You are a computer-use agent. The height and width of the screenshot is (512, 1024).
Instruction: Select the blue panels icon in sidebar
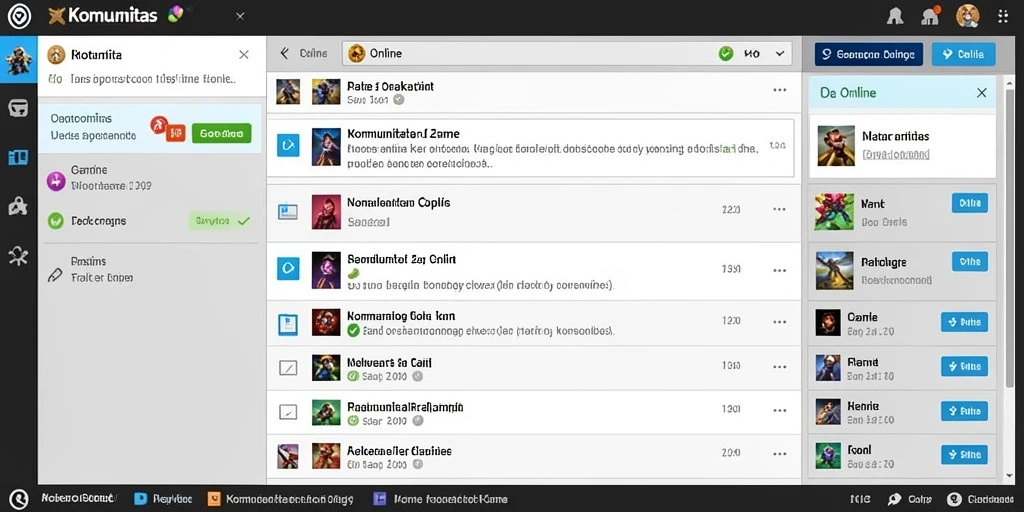tap(18, 157)
